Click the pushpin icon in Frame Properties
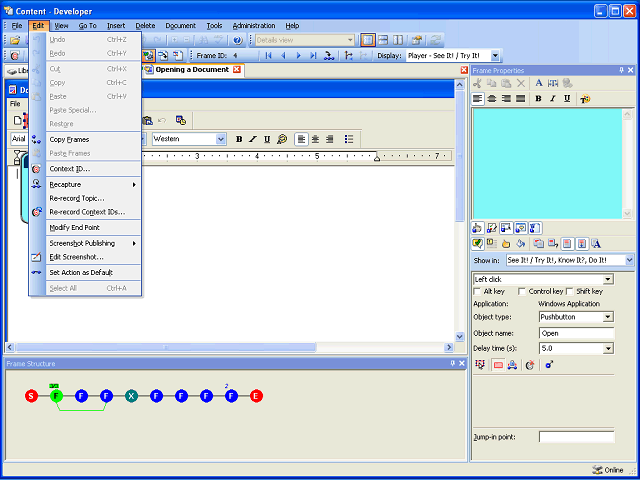The image size is (640, 480). coord(622,70)
